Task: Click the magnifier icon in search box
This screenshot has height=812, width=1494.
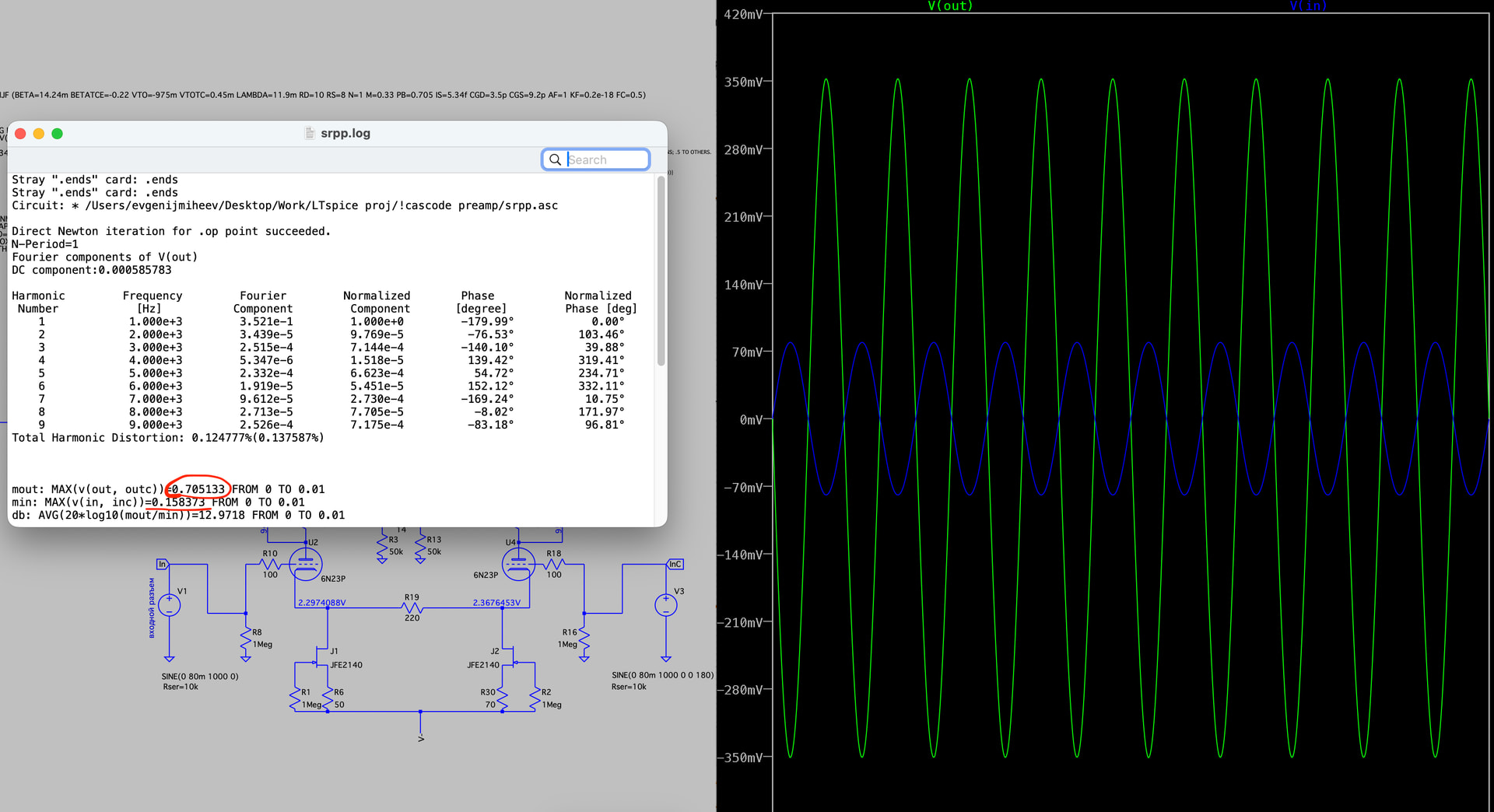Action: (555, 159)
